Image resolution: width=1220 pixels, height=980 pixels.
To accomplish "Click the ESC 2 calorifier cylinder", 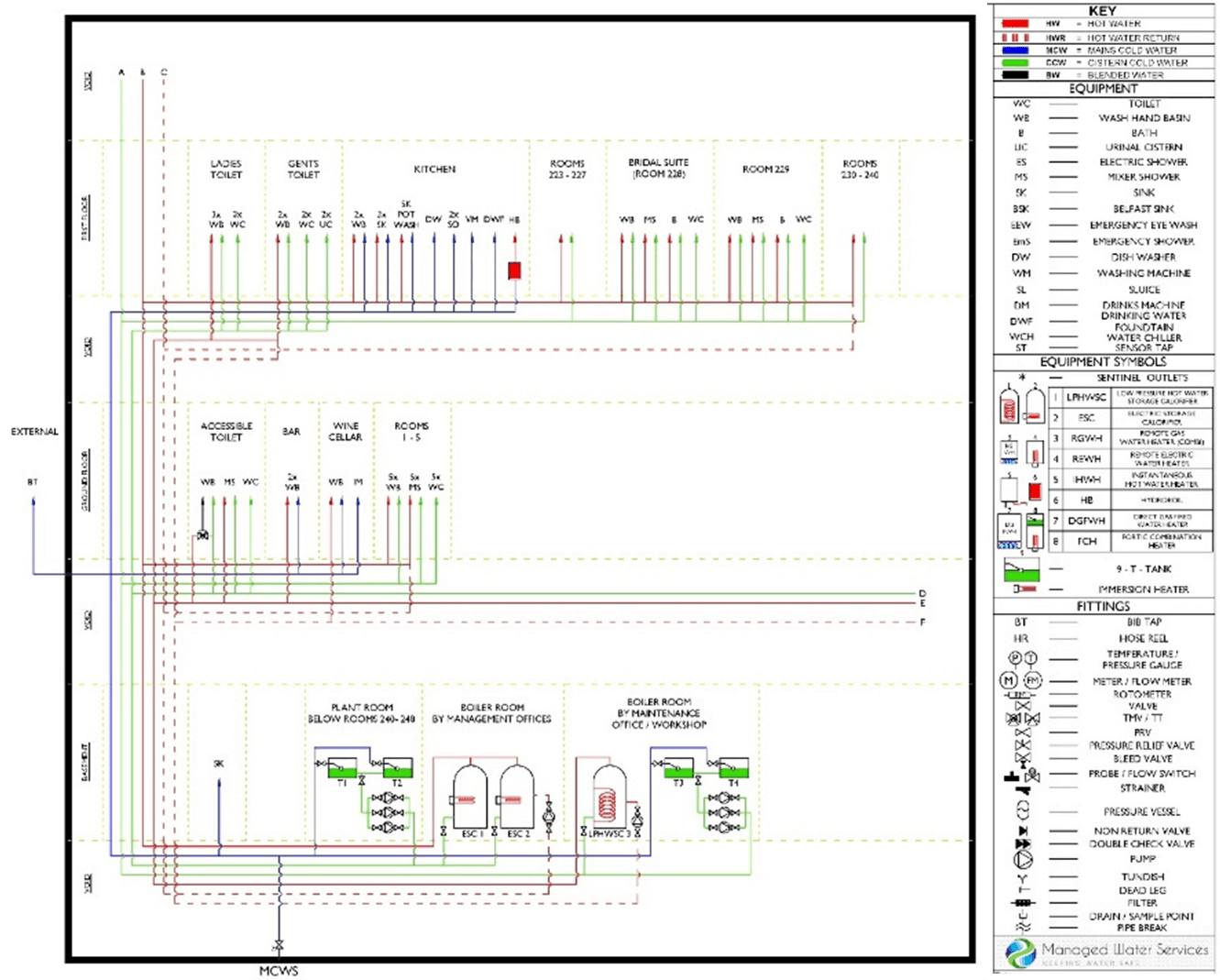I will (x=517, y=797).
